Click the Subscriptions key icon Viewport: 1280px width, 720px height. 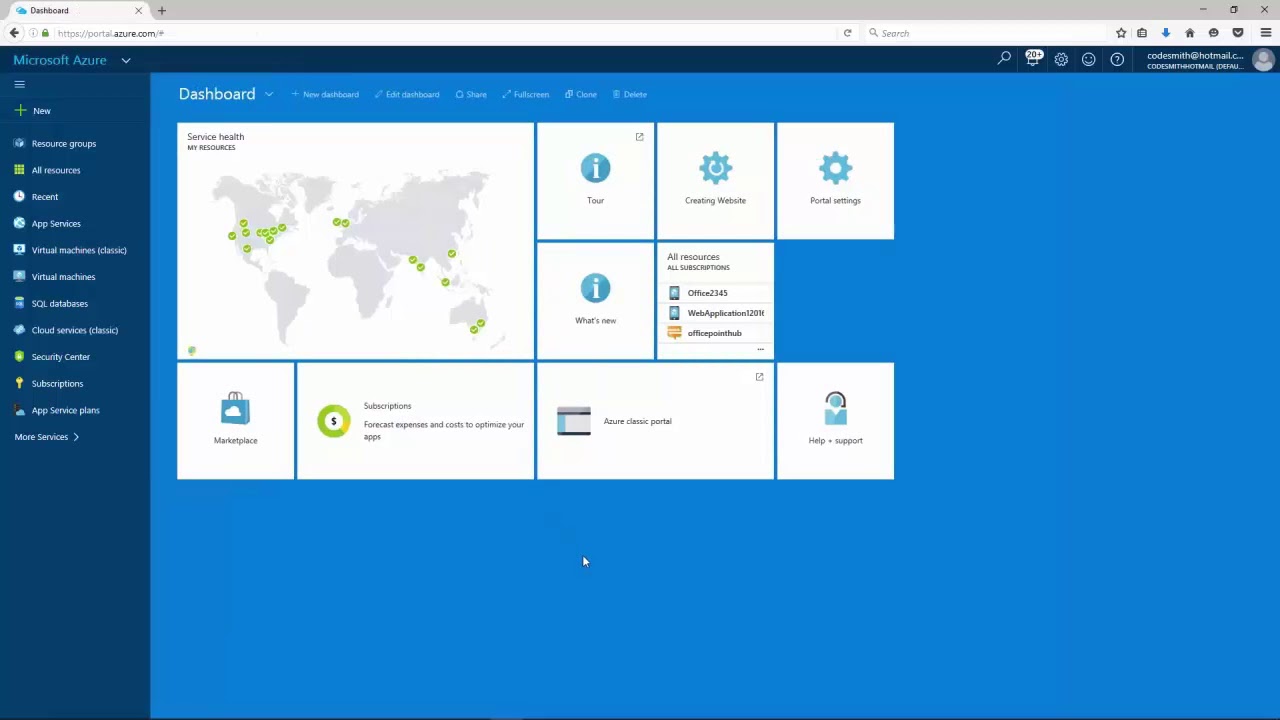pos(19,383)
